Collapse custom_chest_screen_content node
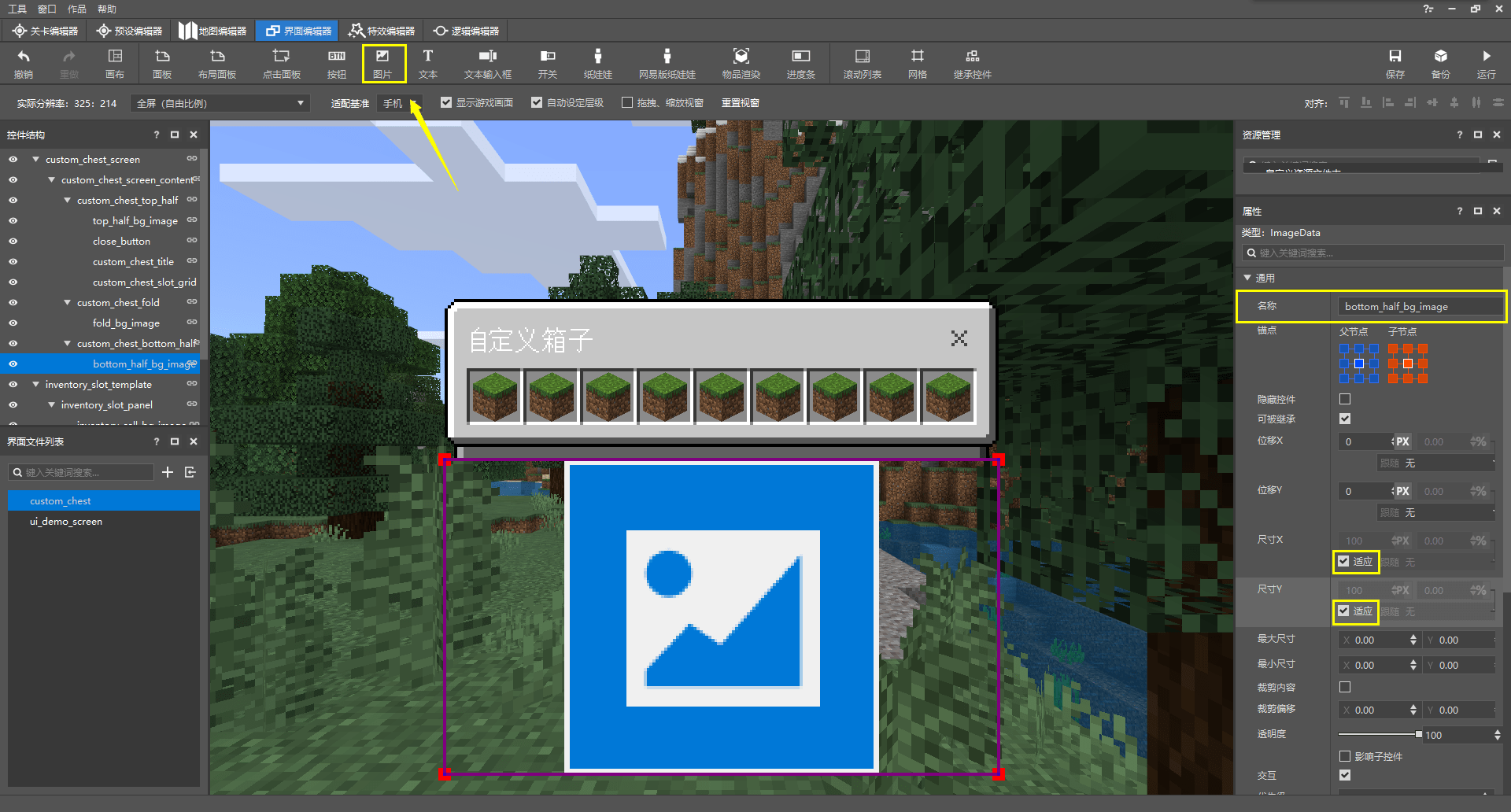 point(51,179)
